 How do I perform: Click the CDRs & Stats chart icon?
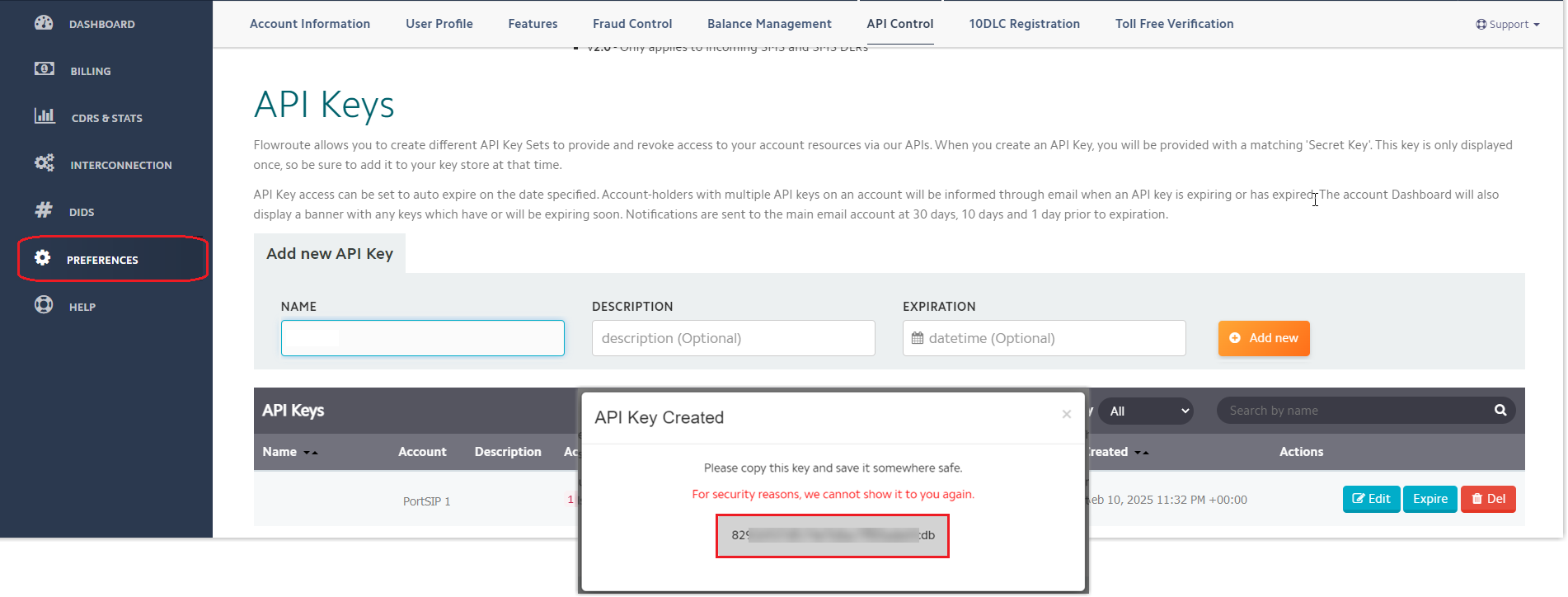[x=44, y=116]
